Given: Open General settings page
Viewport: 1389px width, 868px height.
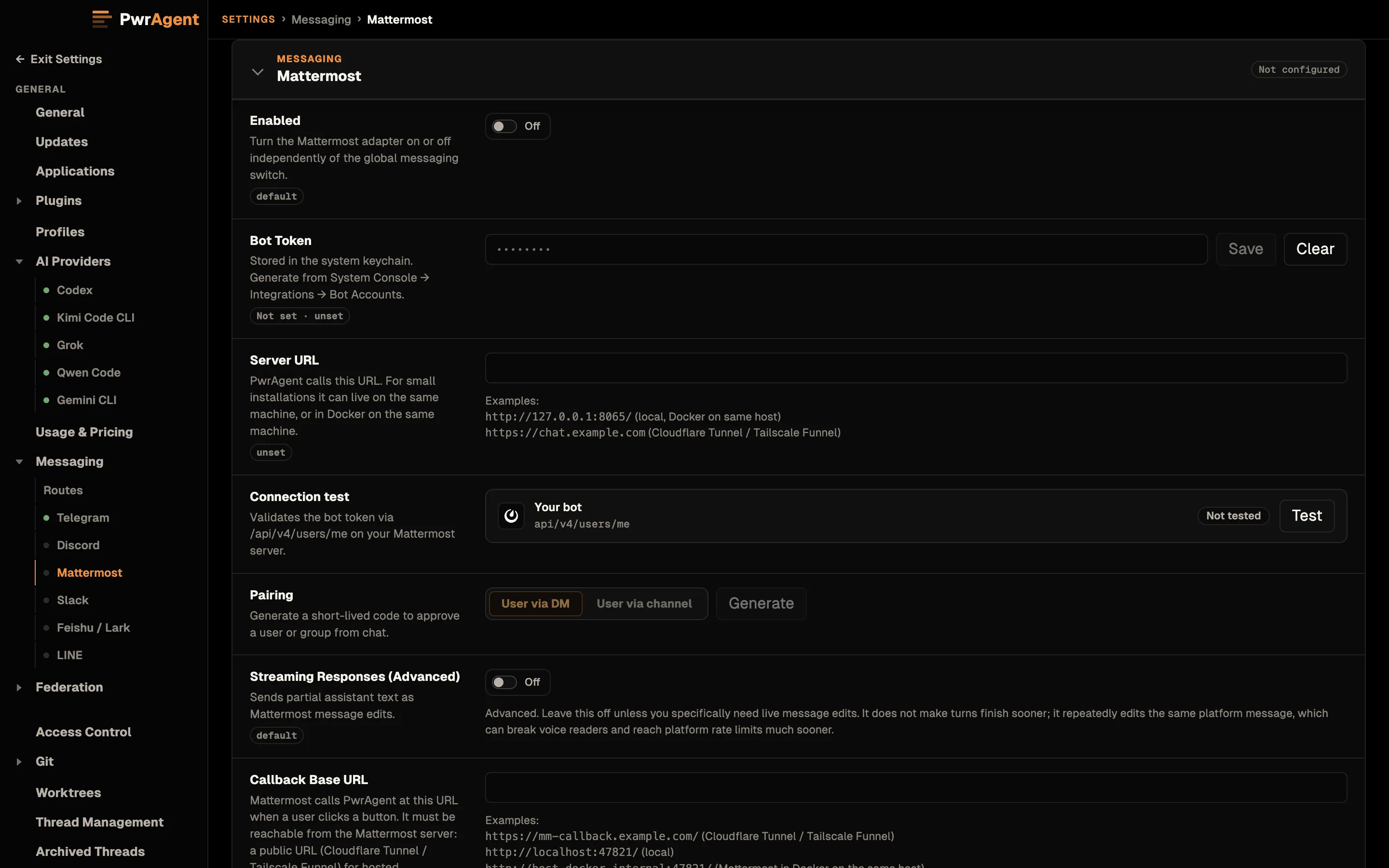Looking at the screenshot, I should tap(60, 112).
